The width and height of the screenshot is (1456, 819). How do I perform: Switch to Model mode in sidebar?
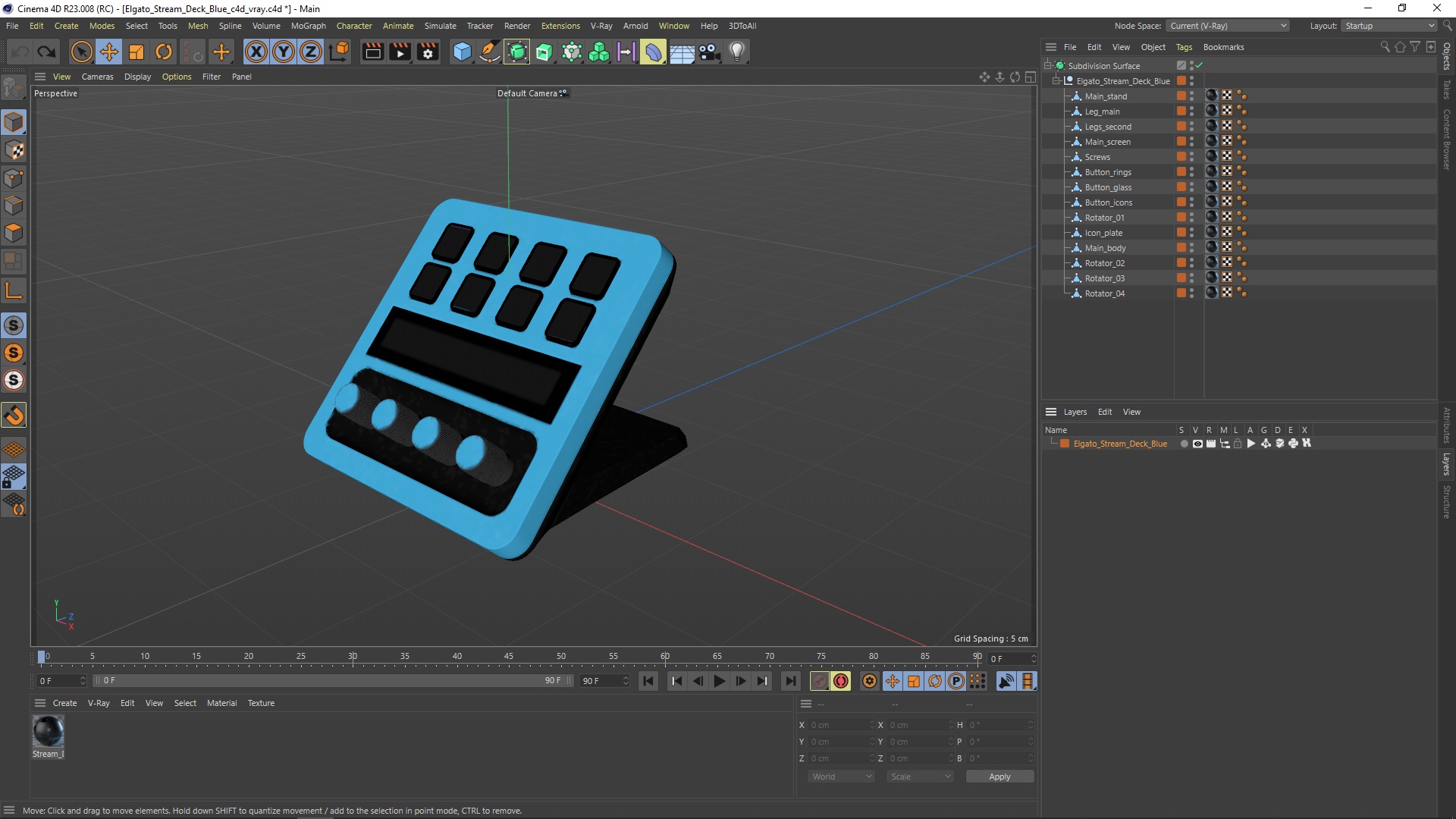coord(14,122)
